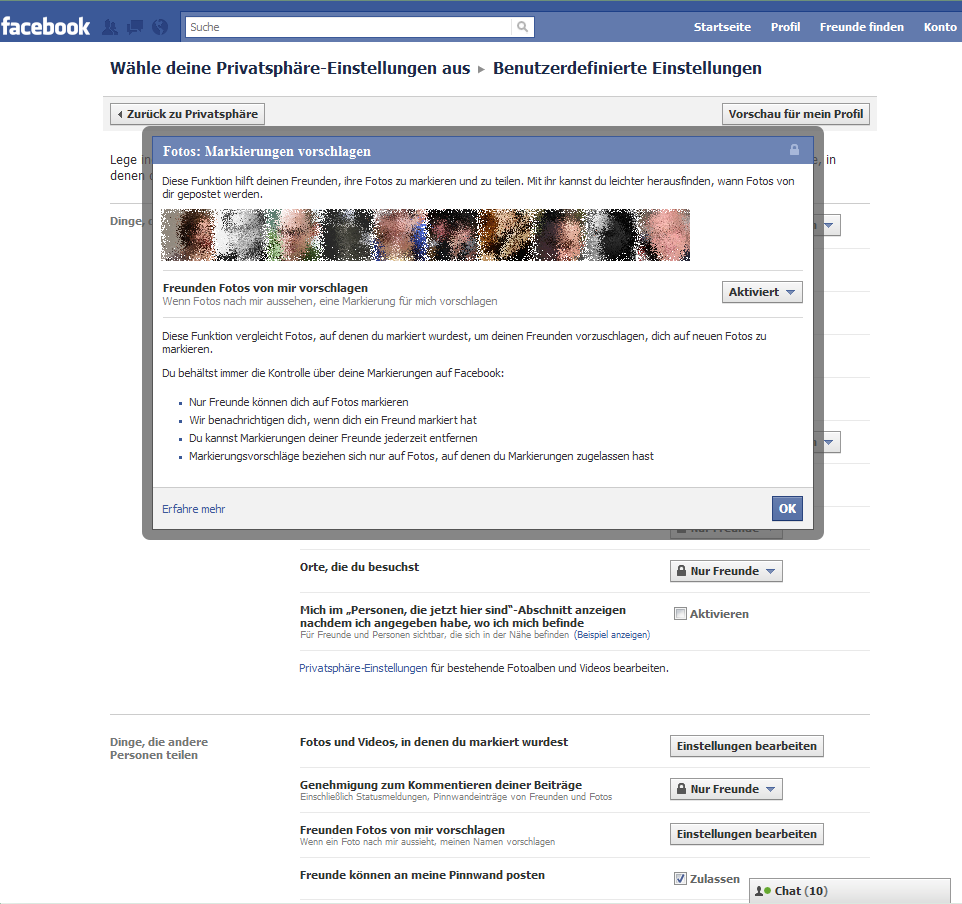Click the search magnifier button
Viewport: 962px width, 904px height.
[522, 27]
